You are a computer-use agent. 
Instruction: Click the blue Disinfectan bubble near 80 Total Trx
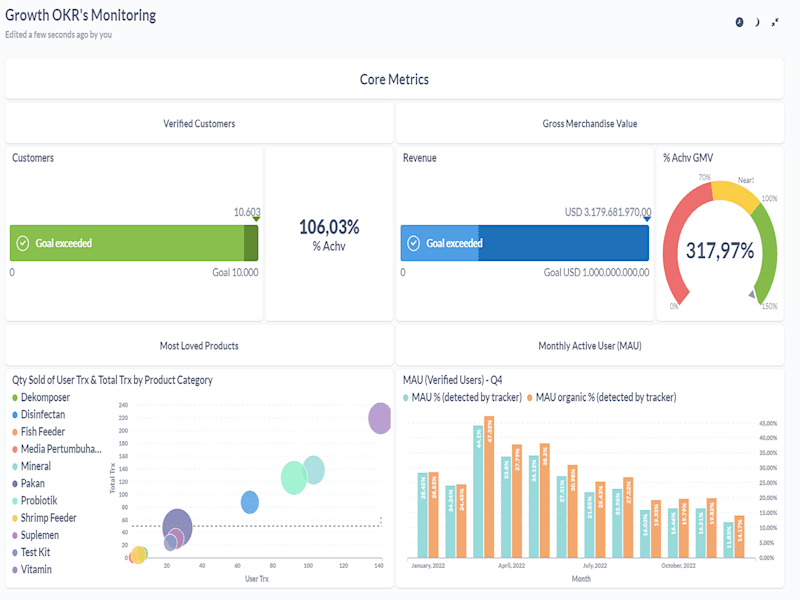[x=249, y=503]
